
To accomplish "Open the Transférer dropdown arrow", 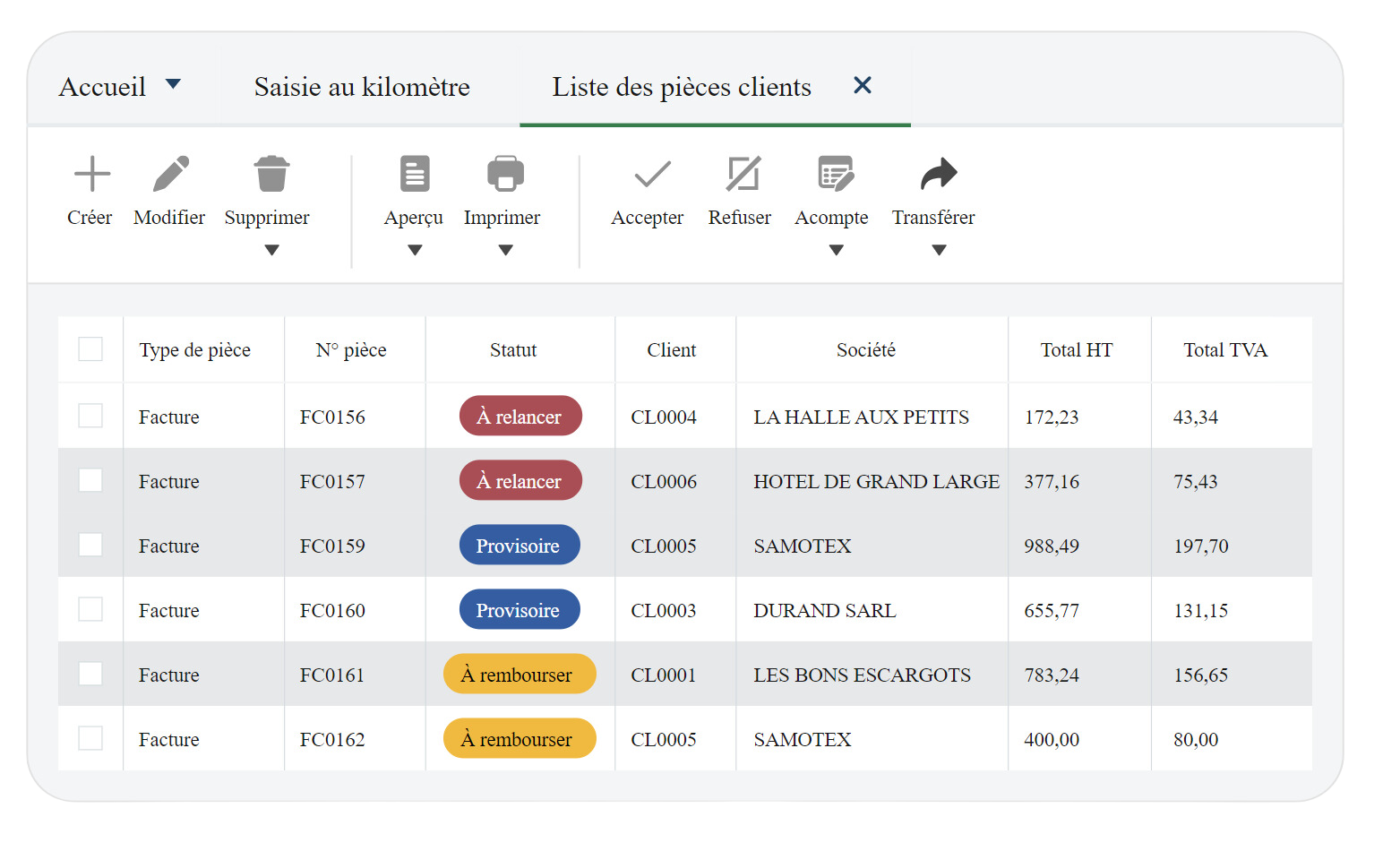I will point(939,251).
